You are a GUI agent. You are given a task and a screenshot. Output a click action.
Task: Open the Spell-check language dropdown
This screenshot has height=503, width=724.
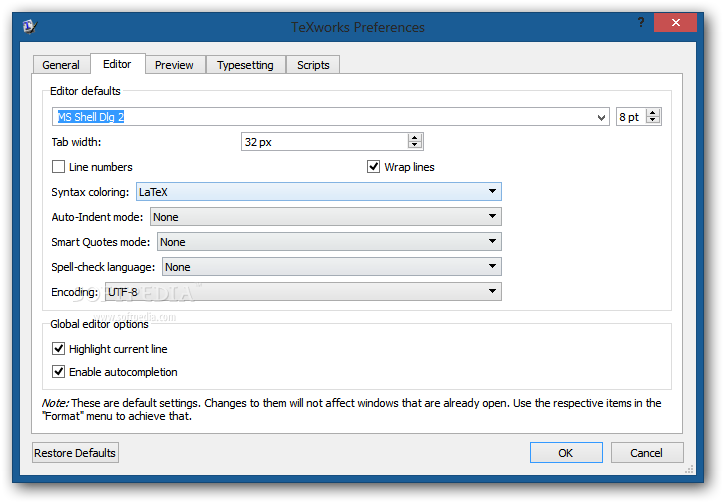(x=332, y=267)
